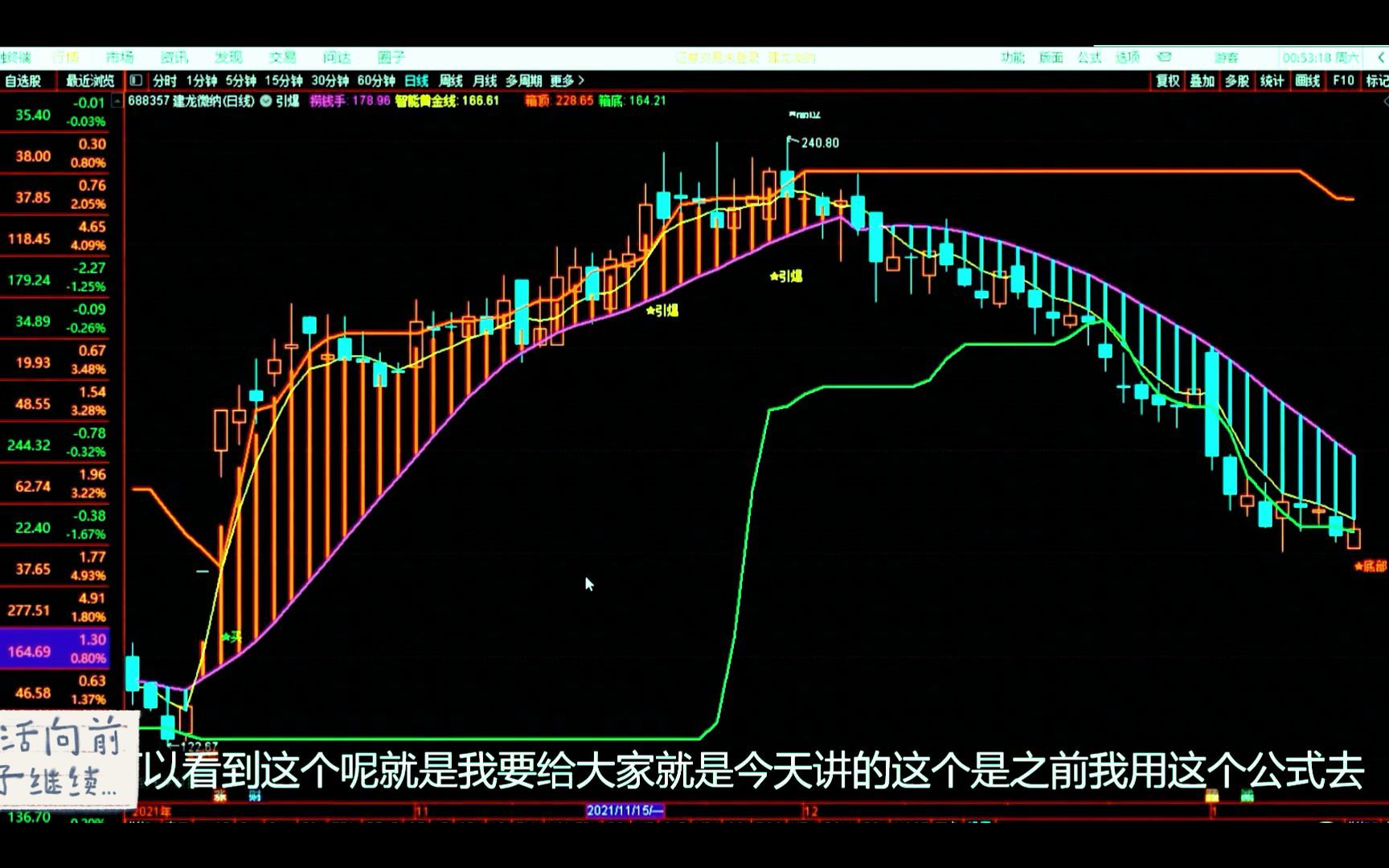Select the 30分钟 period tab
1389x868 pixels.
[x=330, y=80]
